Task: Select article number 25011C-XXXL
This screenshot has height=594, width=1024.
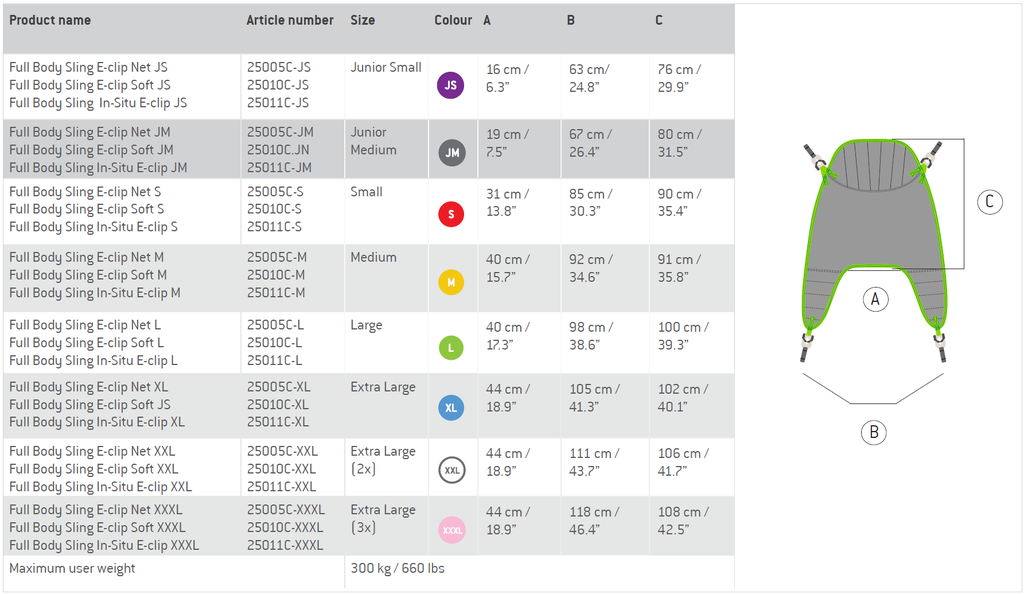Action: [285, 545]
